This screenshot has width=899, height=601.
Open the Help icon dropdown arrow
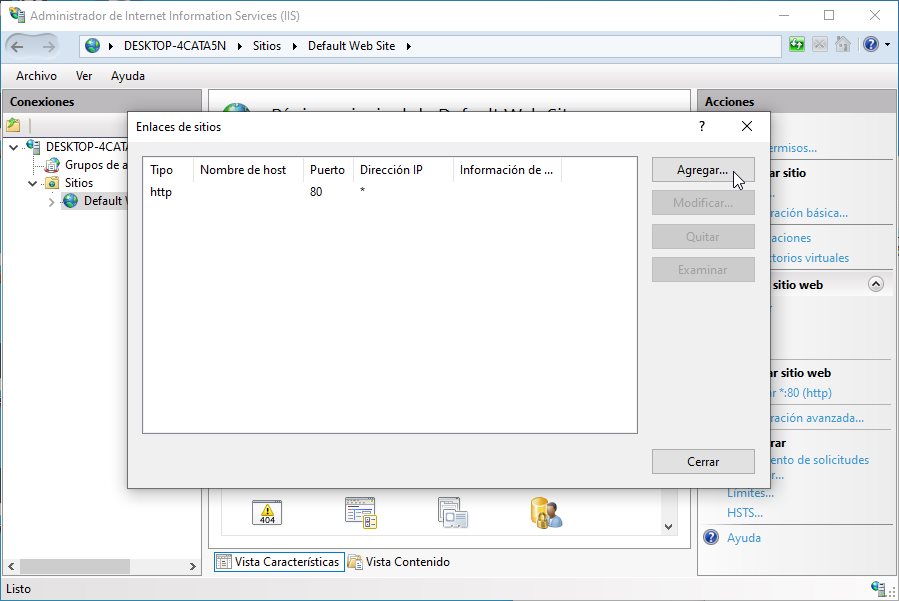[x=888, y=44]
